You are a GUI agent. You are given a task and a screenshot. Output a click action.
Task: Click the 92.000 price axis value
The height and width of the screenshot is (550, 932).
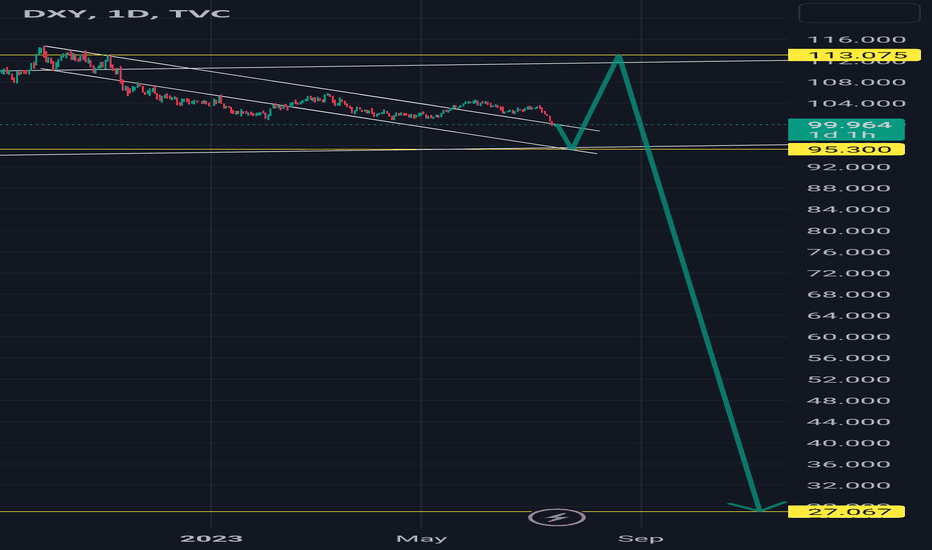click(x=849, y=167)
